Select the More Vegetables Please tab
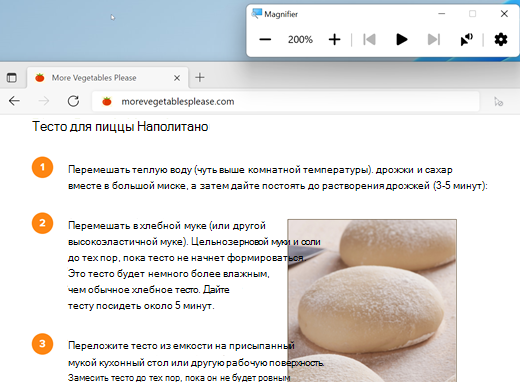 [108, 78]
